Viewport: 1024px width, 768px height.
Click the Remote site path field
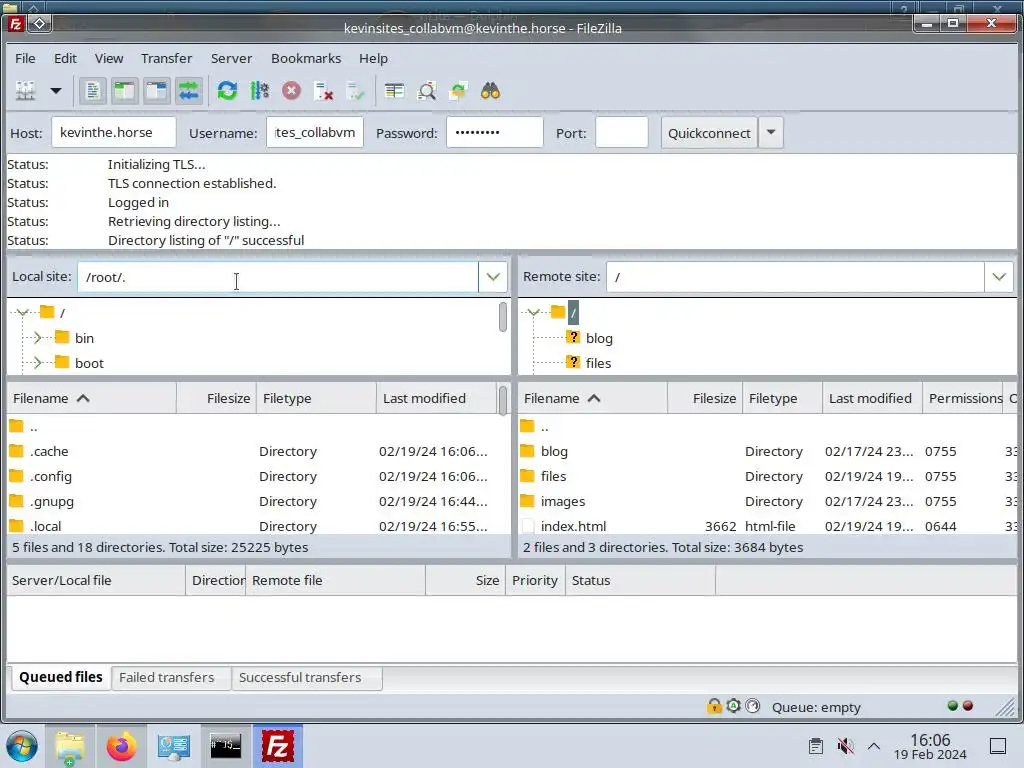[795, 277]
